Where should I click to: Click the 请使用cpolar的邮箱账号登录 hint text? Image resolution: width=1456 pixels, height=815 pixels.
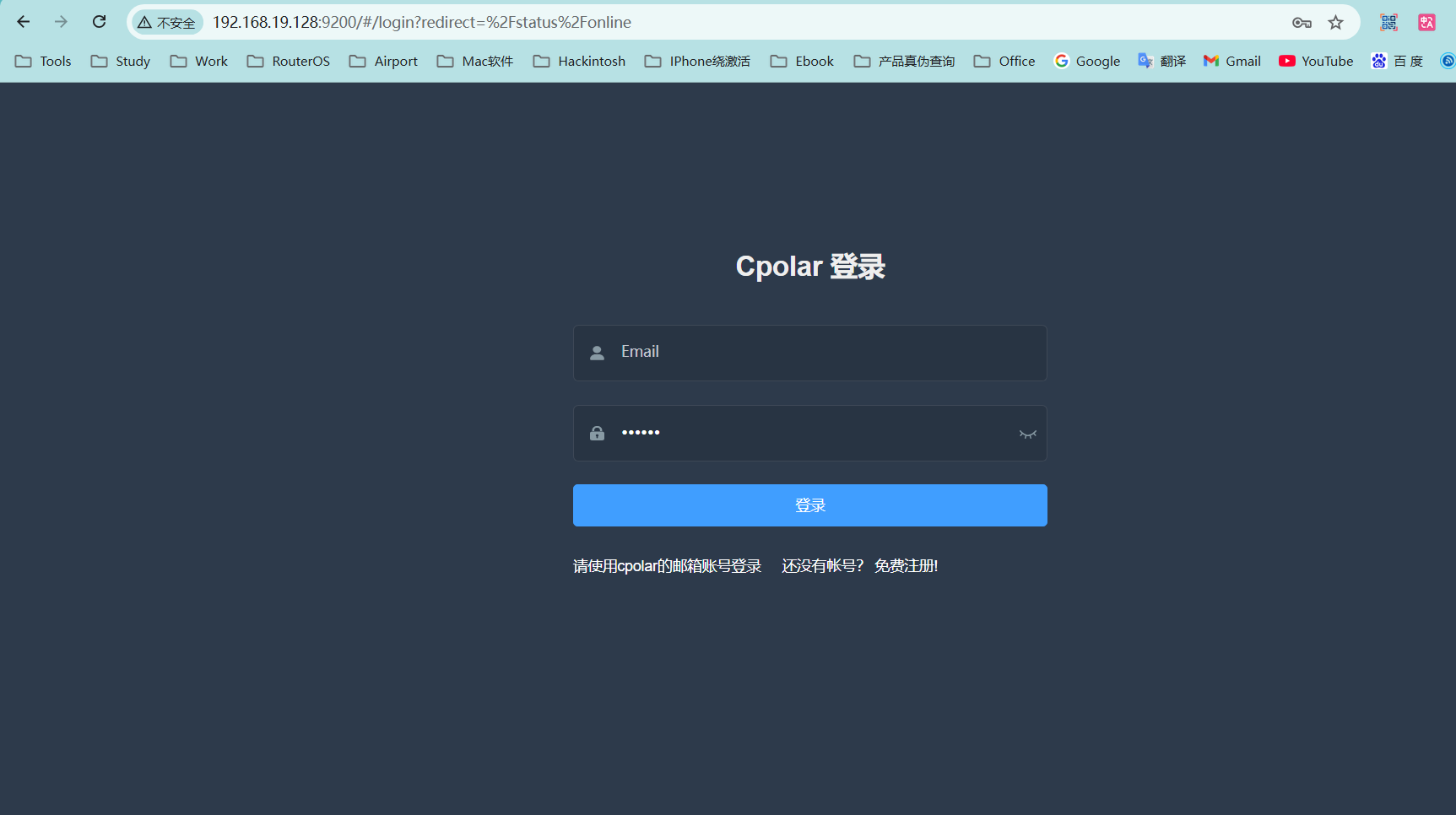tap(668, 566)
